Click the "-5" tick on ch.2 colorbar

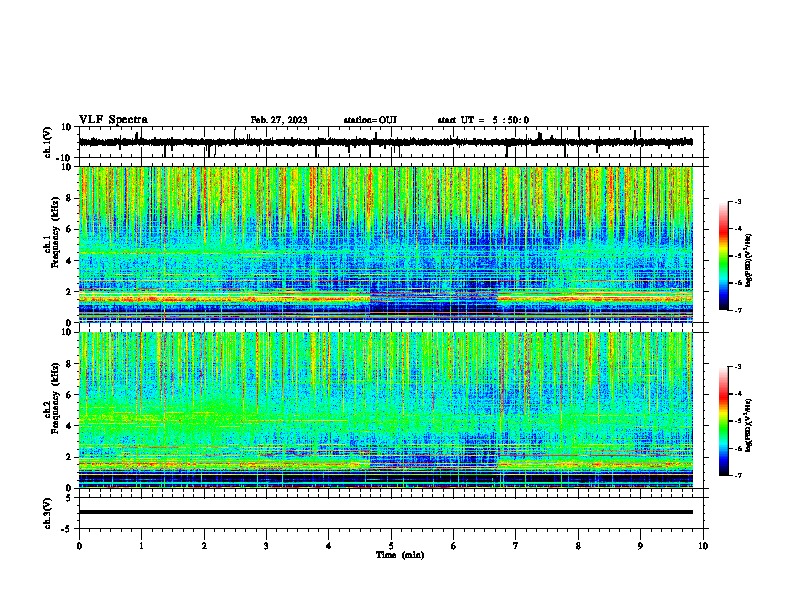click(x=737, y=421)
